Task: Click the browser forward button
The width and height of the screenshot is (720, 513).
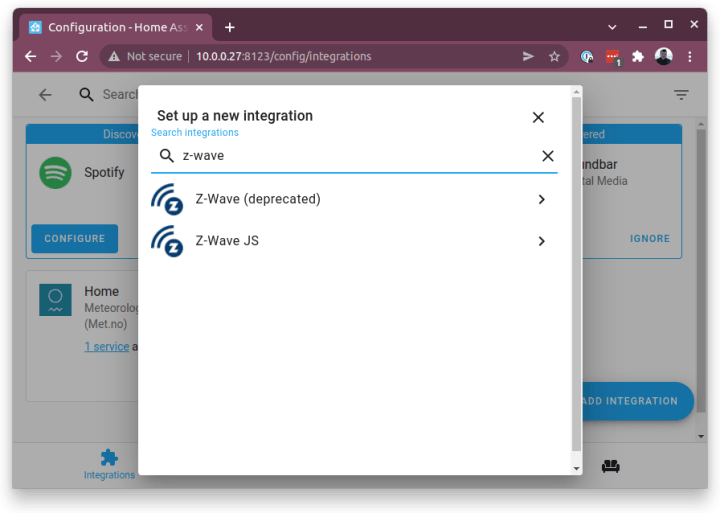Action: 56,56
